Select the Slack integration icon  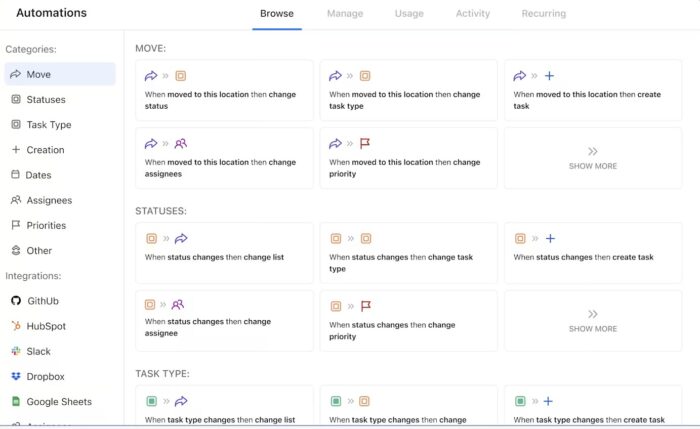click(x=16, y=351)
